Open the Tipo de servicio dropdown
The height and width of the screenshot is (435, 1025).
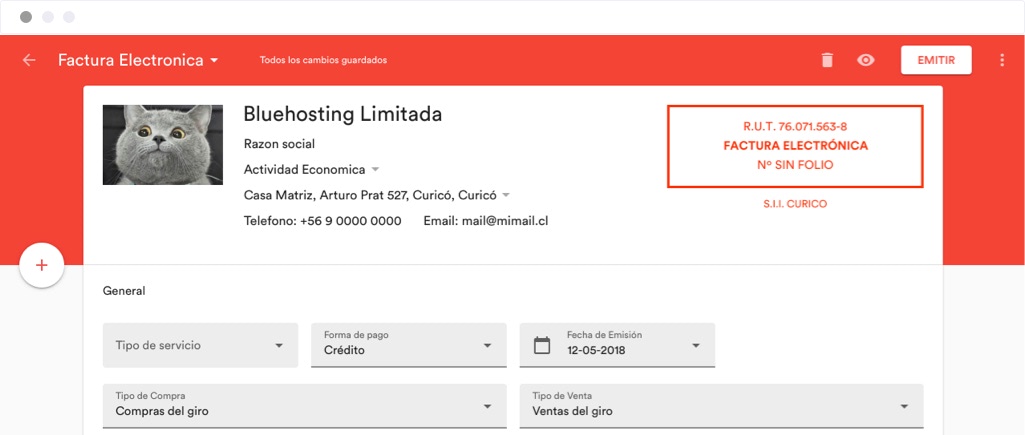click(x=200, y=345)
